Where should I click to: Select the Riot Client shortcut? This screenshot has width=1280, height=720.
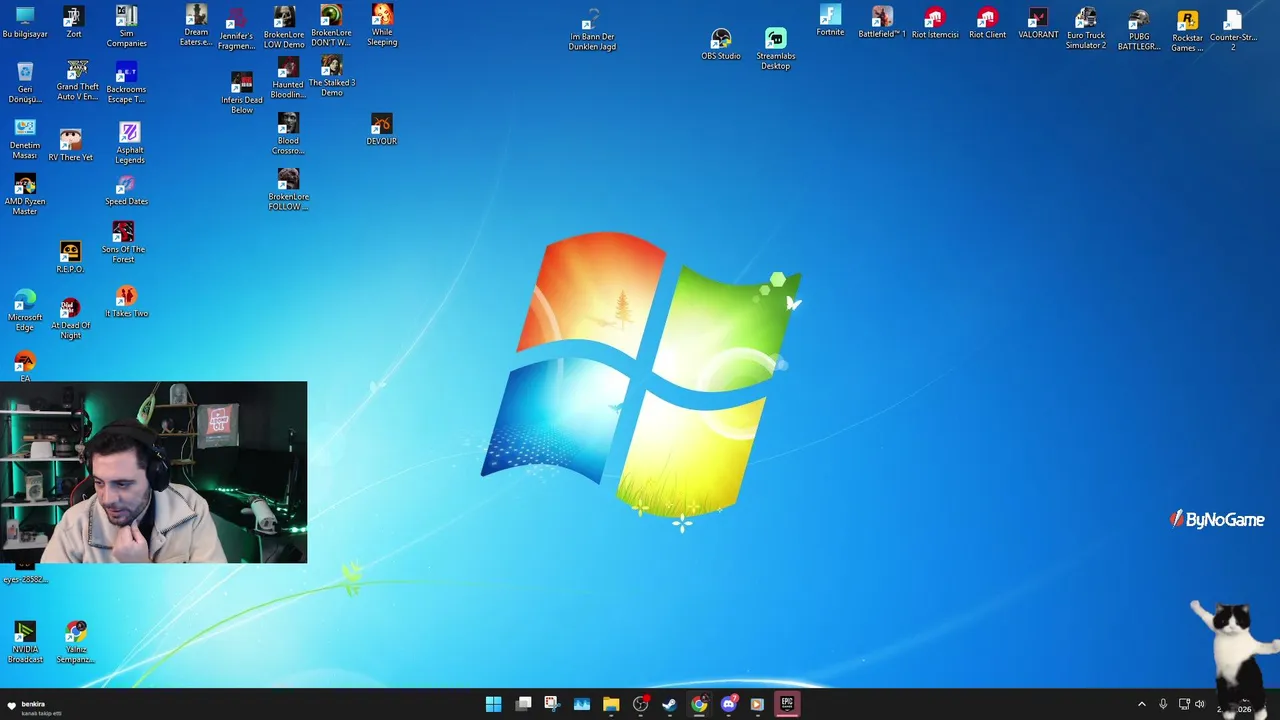point(988,22)
